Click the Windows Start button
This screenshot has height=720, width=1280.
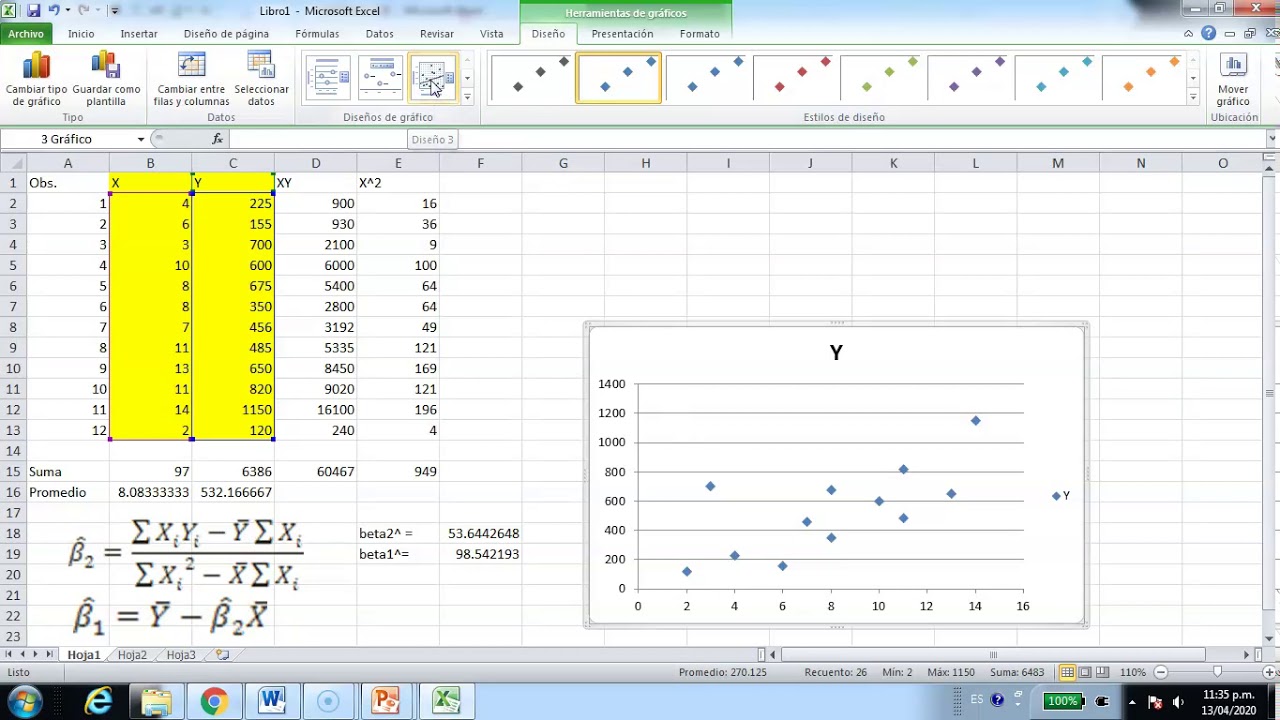coord(24,701)
